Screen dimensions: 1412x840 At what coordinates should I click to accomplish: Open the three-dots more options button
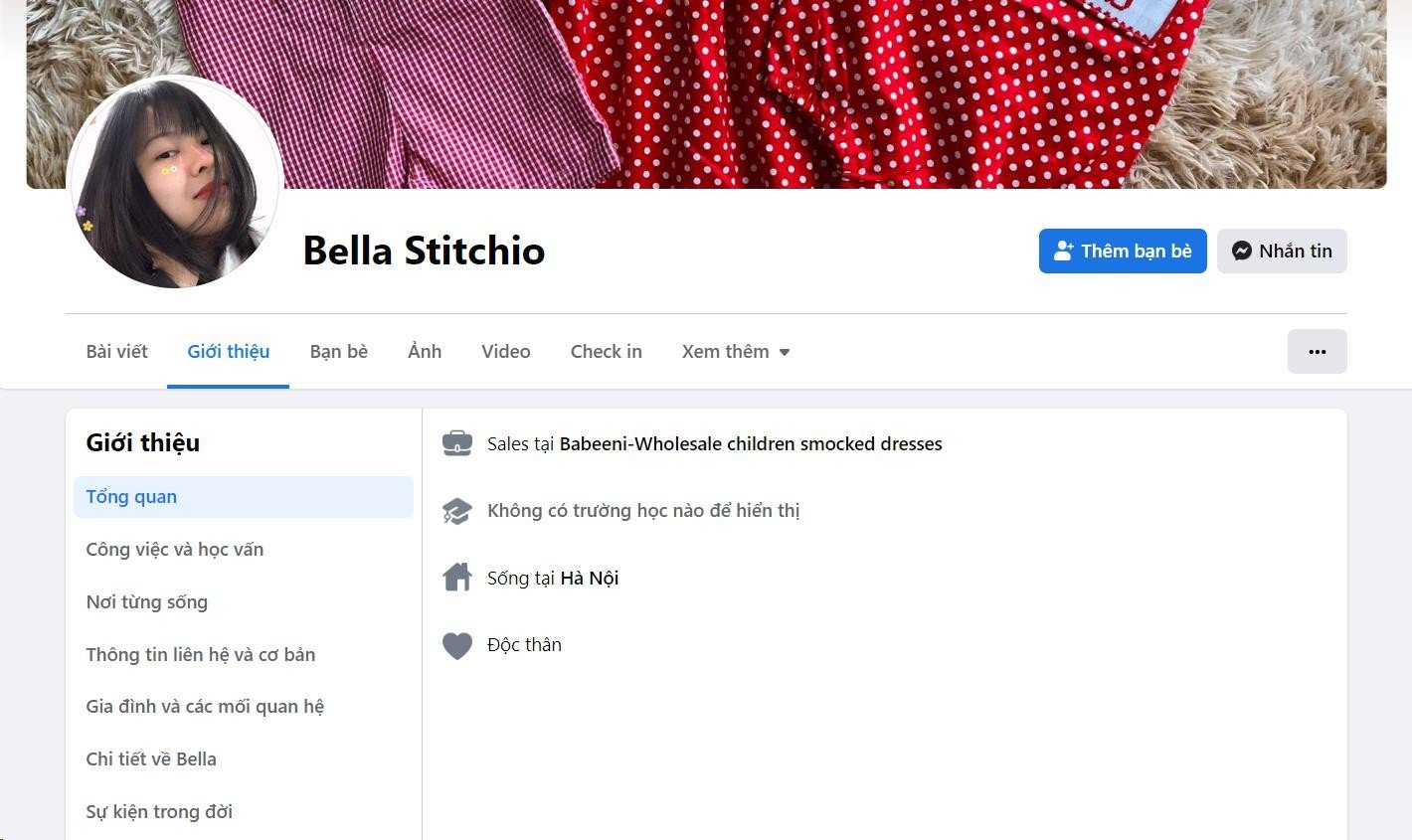pos(1317,352)
